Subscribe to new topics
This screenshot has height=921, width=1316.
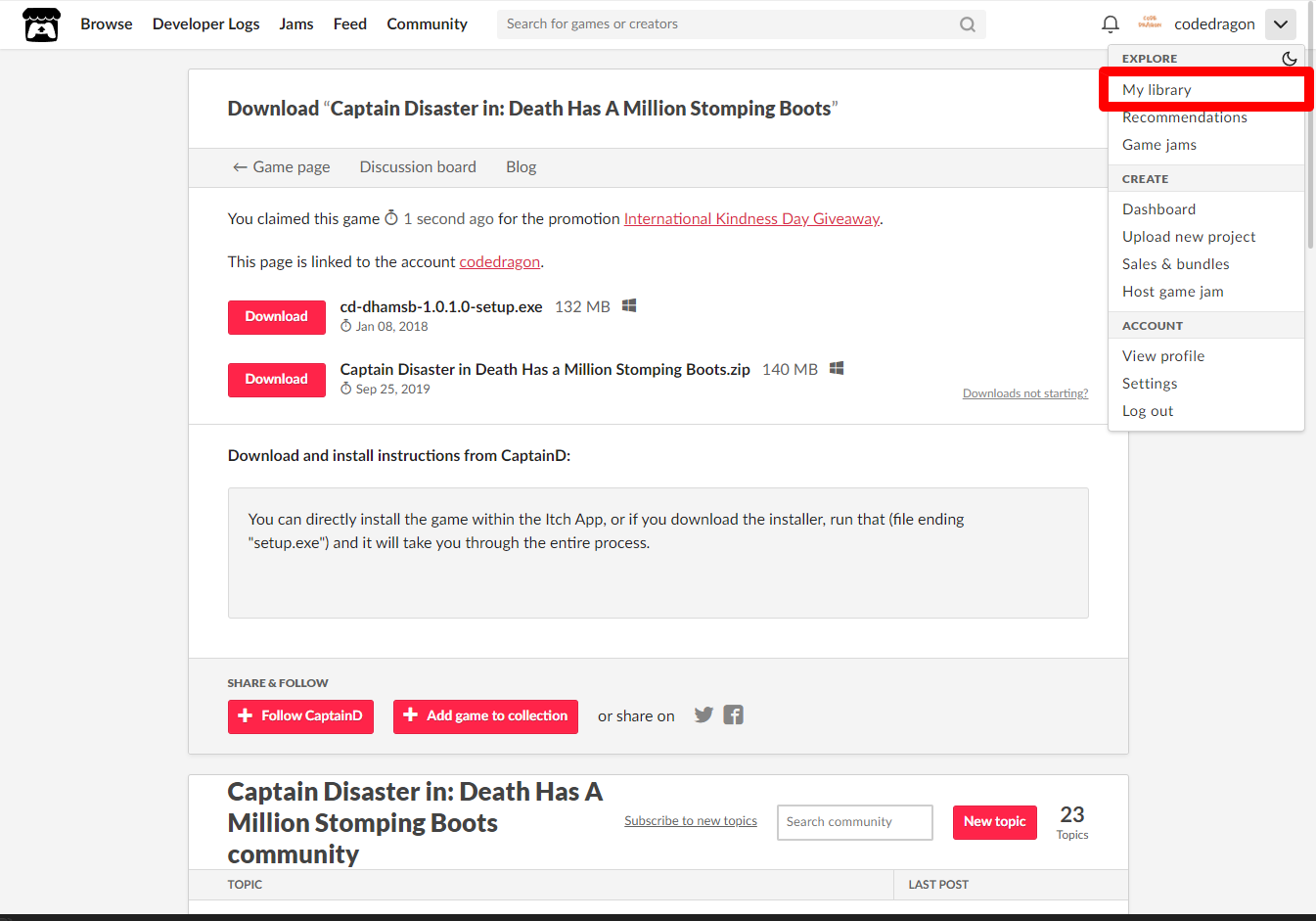coord(691,821)
